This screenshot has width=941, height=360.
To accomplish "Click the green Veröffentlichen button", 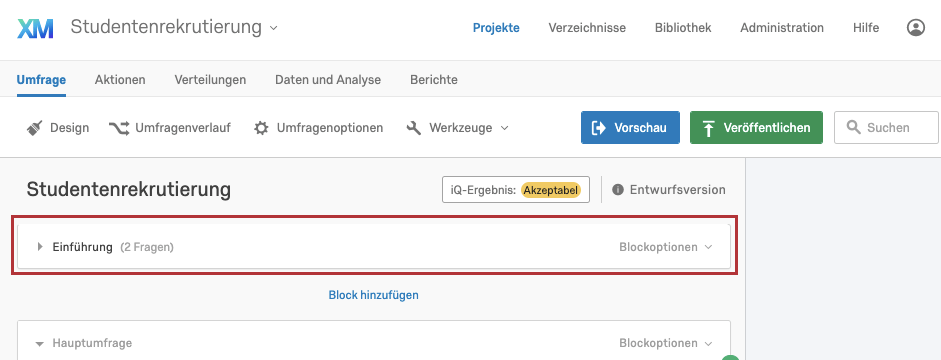I will [x=756, y=127].
